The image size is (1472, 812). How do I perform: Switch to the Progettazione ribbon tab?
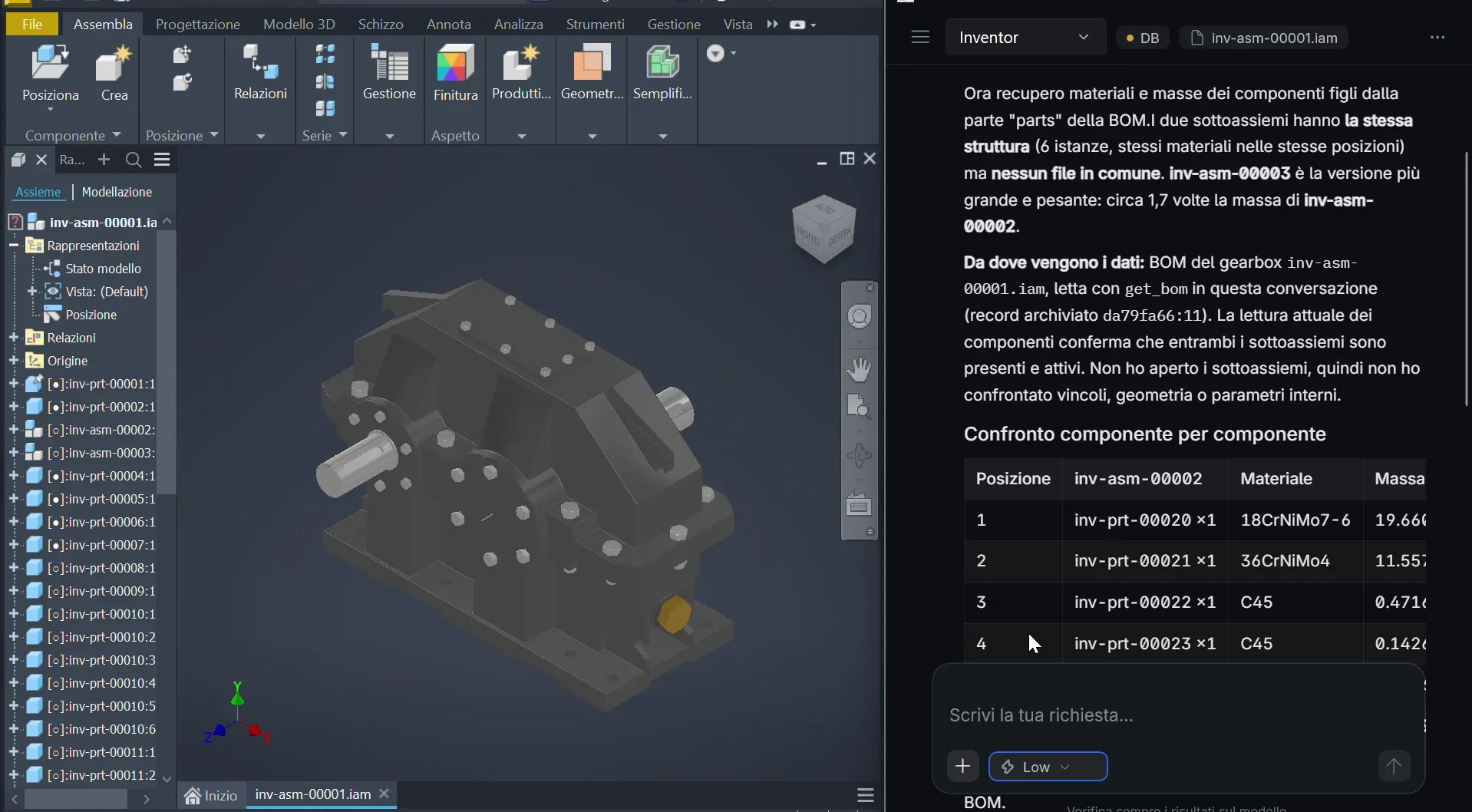click(x=198, y=24)
